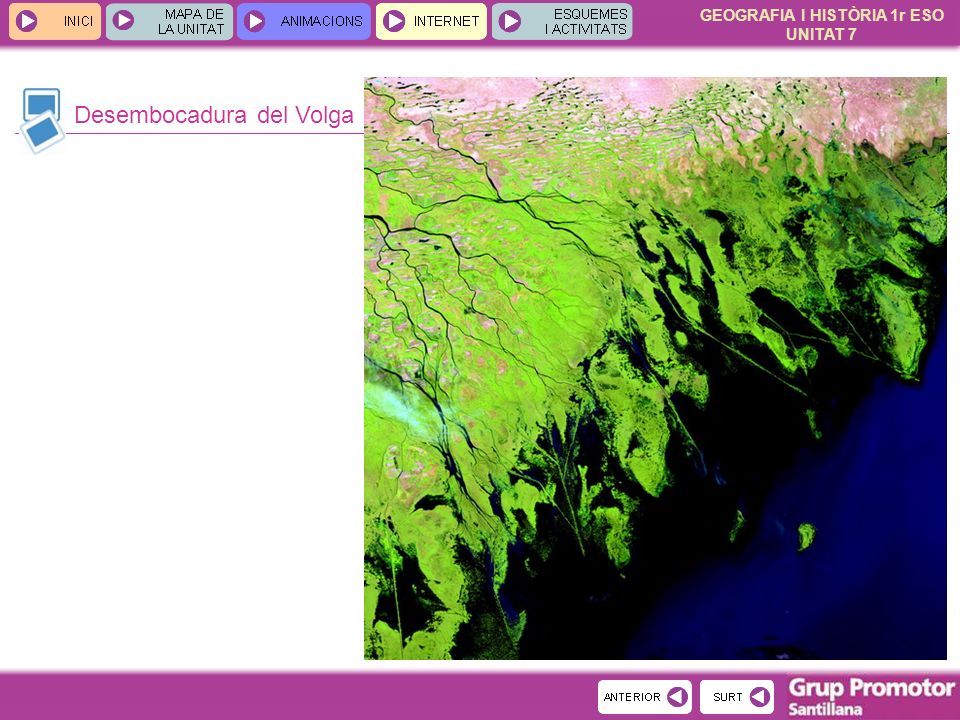Image resolution: width=960 pixels, height=720 pixels.
Task: Go to the INICI home label
Action: [x=78, y=21]
